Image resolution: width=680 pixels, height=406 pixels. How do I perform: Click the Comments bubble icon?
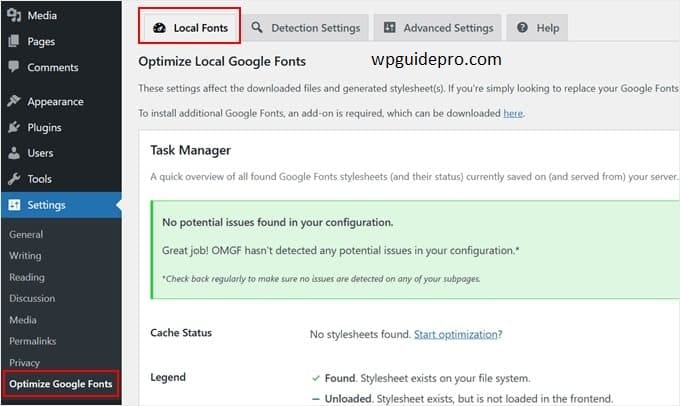coord(14,67)
